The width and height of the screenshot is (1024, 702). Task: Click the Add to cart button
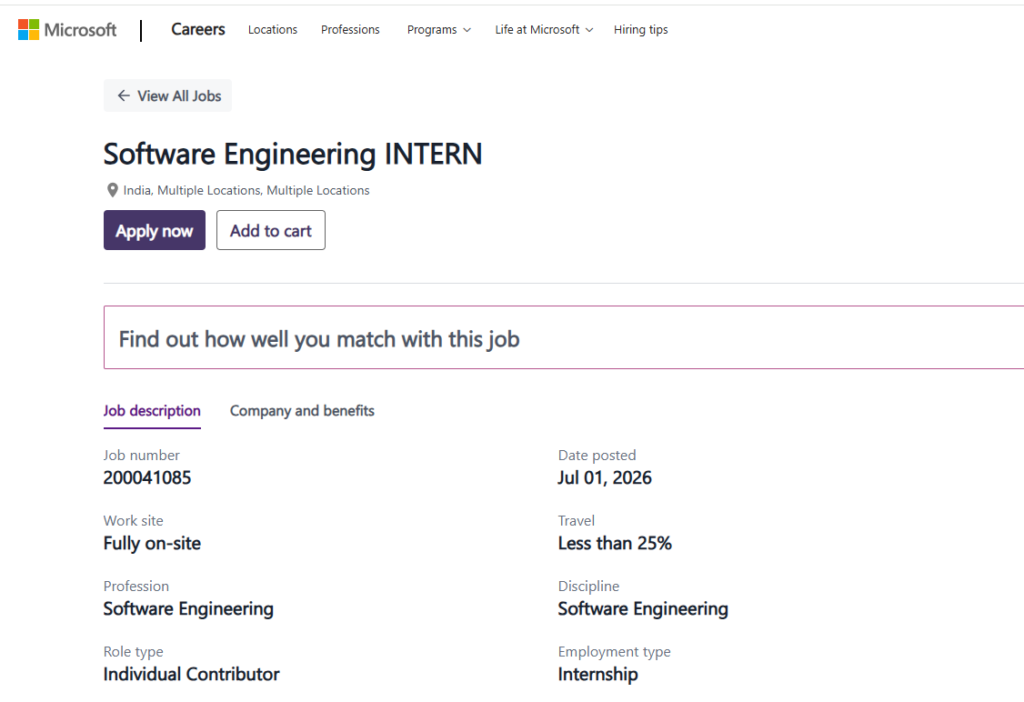pyautogui.click(x=270, y=230)
